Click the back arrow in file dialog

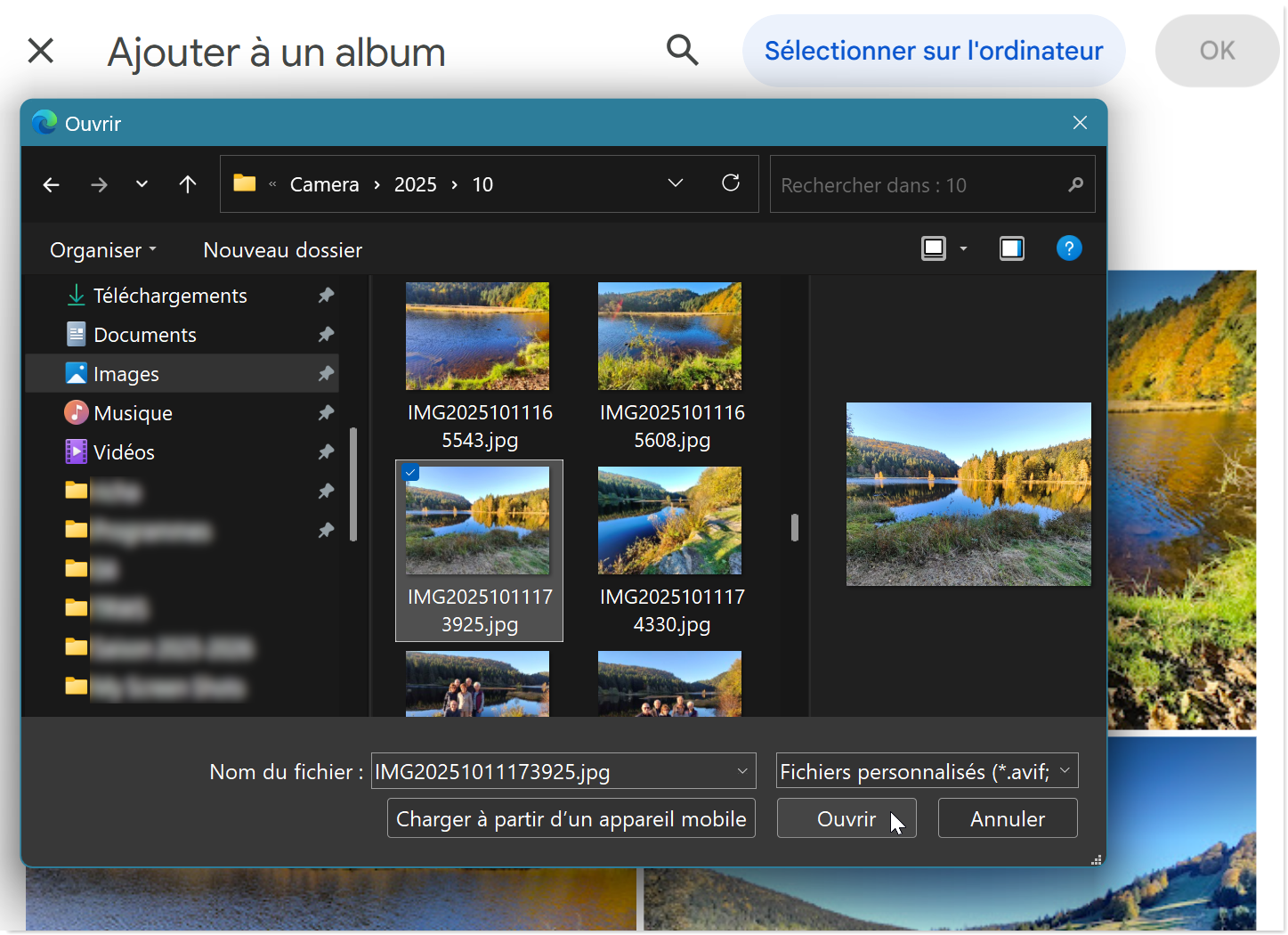point(52,184)
